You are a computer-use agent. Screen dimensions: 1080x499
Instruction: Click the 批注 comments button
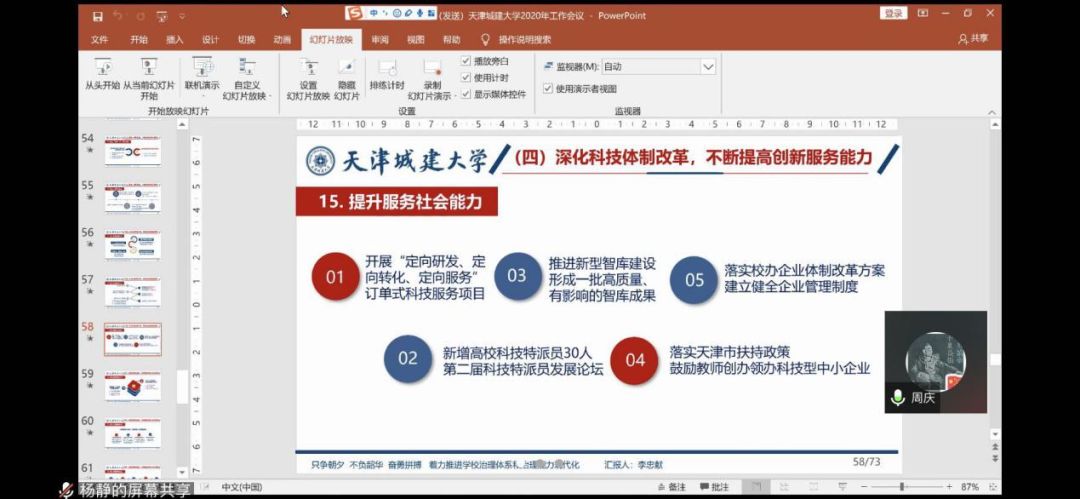click(714, 487)
